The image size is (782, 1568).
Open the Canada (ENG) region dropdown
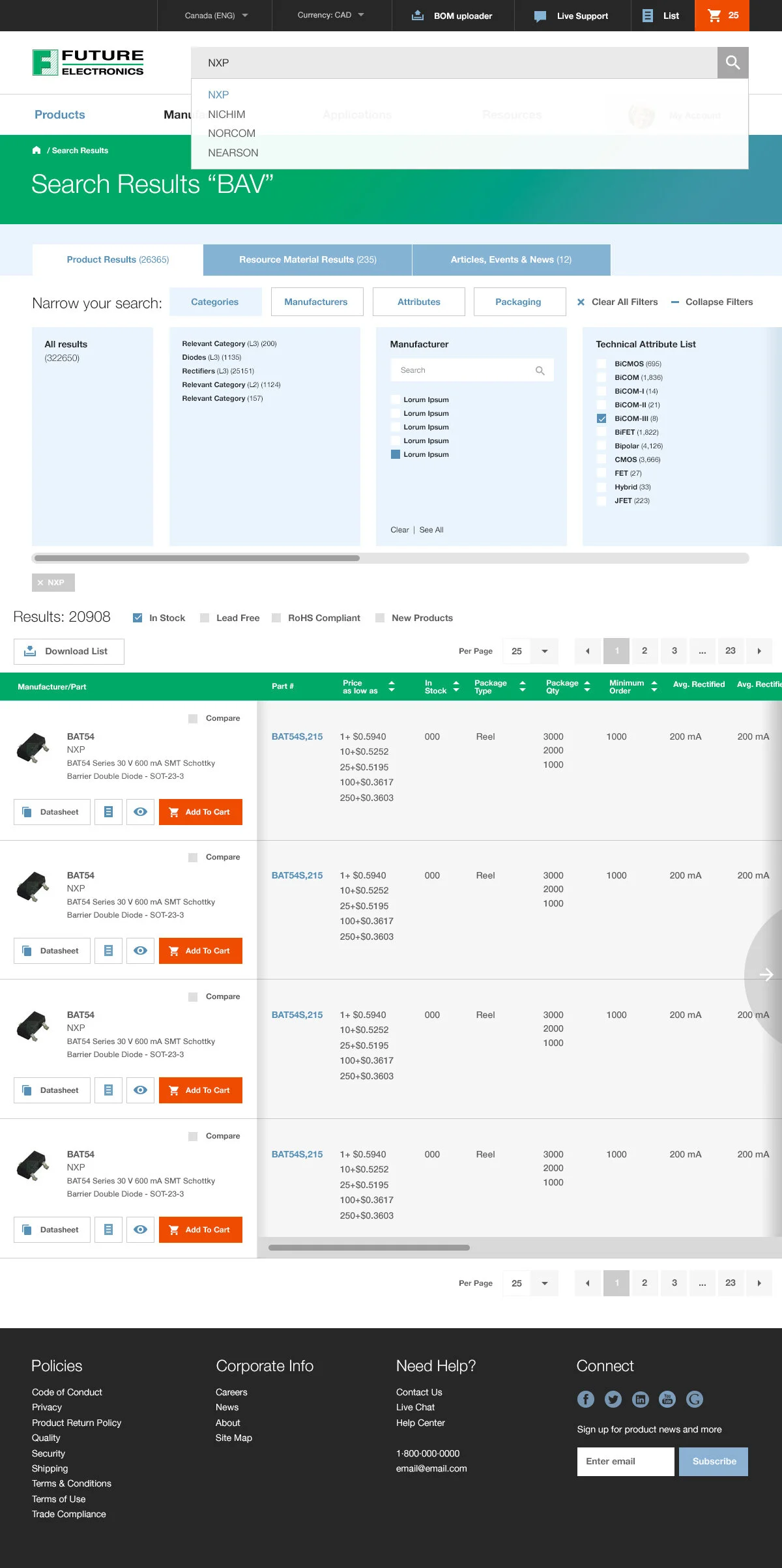[216, 16]
